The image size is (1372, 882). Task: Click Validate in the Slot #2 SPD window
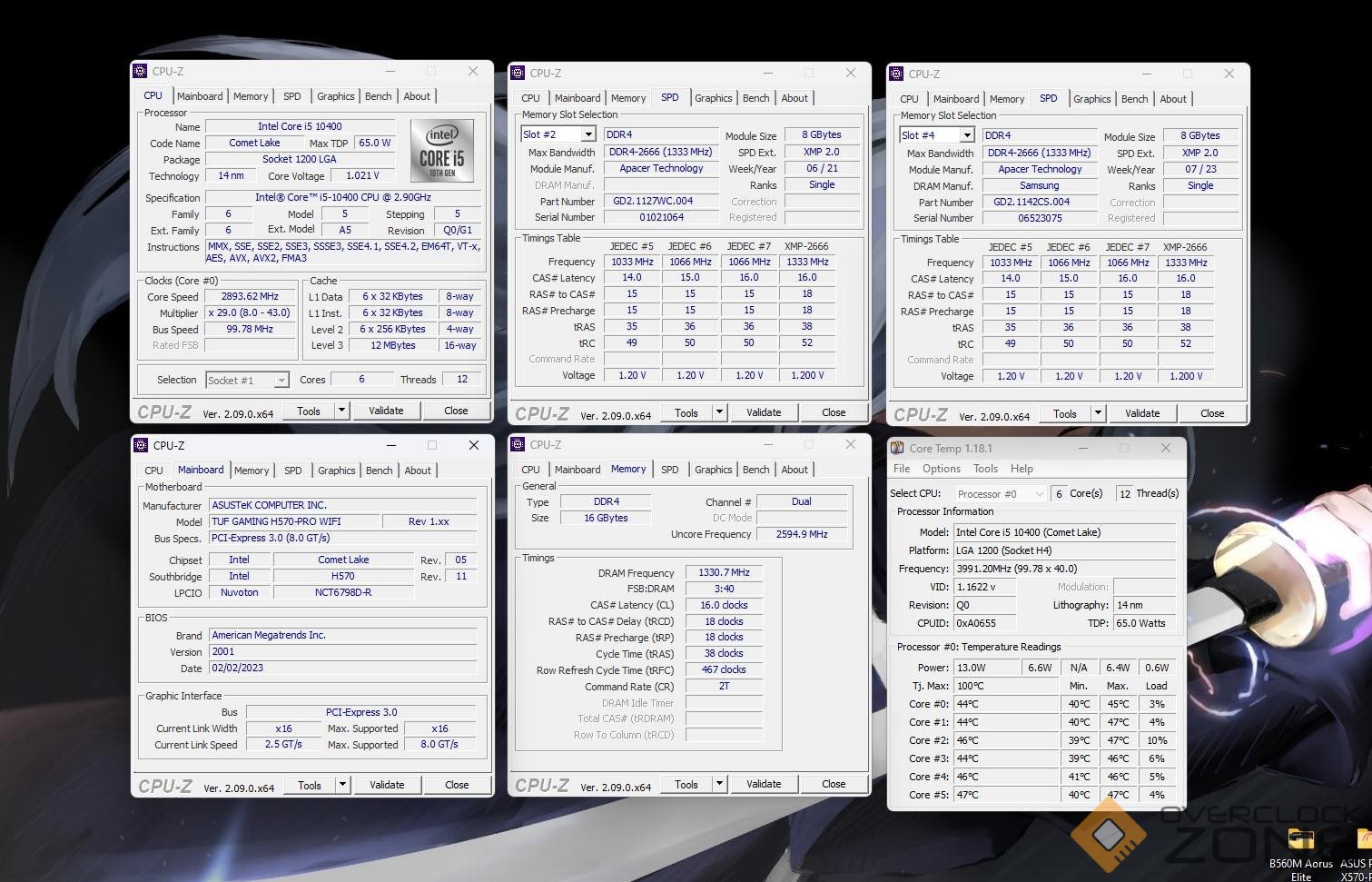(x=764, y=412)
